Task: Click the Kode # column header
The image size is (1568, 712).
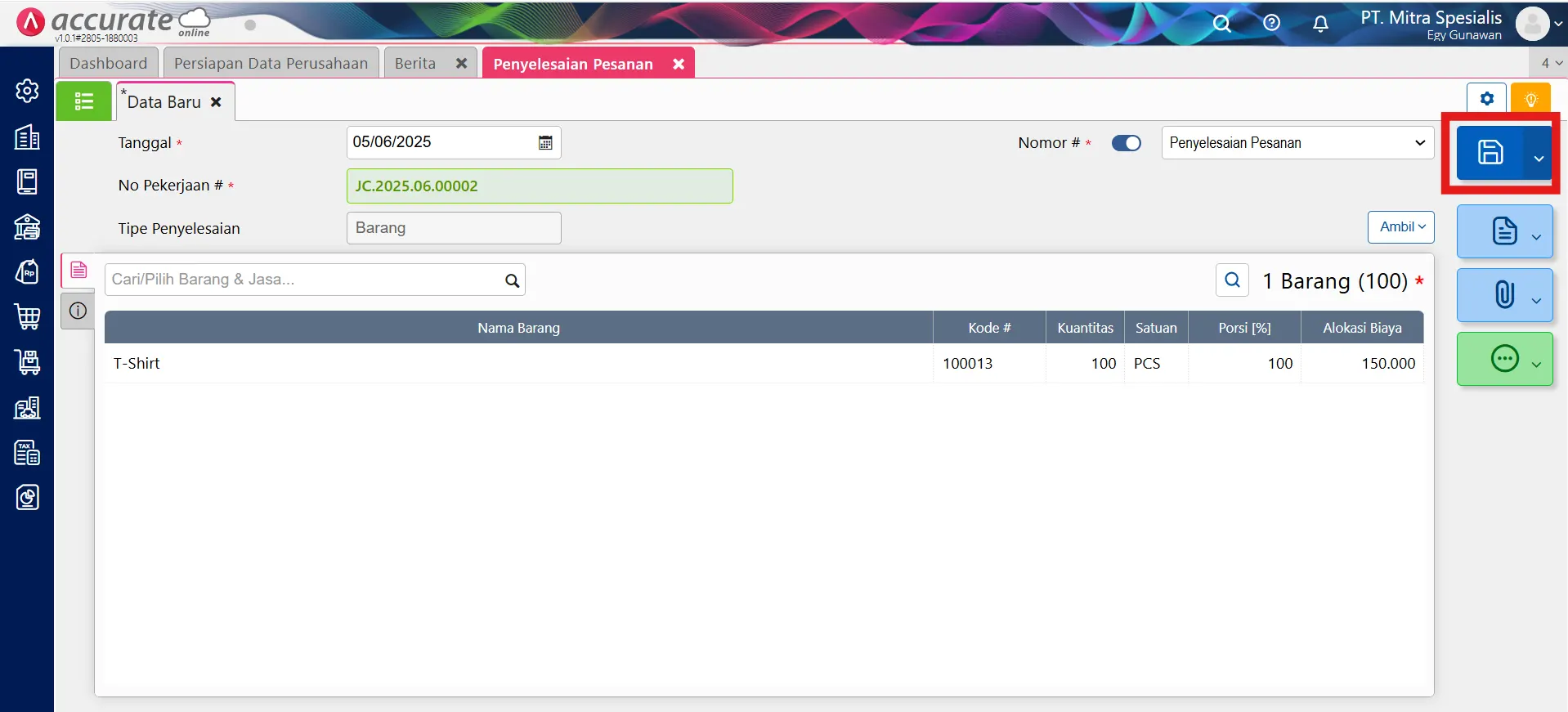Action: pos(989,328)
